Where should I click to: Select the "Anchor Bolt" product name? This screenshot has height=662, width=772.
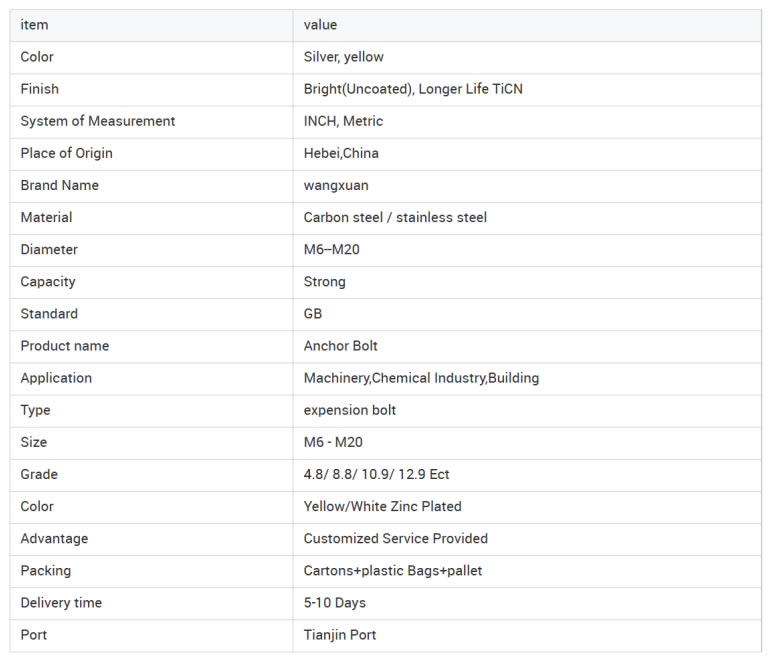click(340, 345)
